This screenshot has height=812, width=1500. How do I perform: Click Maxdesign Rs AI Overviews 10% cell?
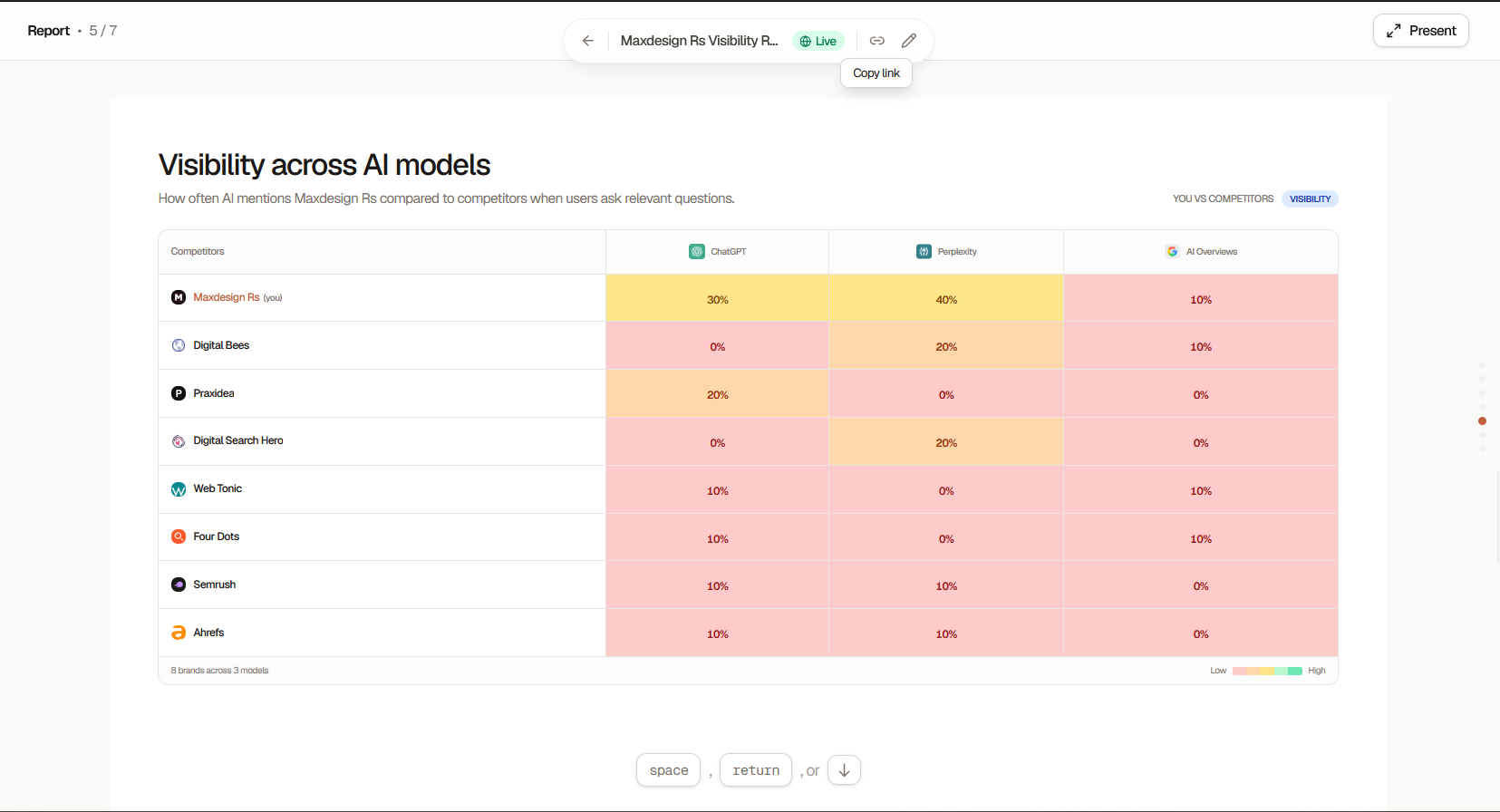[1201, 298]
